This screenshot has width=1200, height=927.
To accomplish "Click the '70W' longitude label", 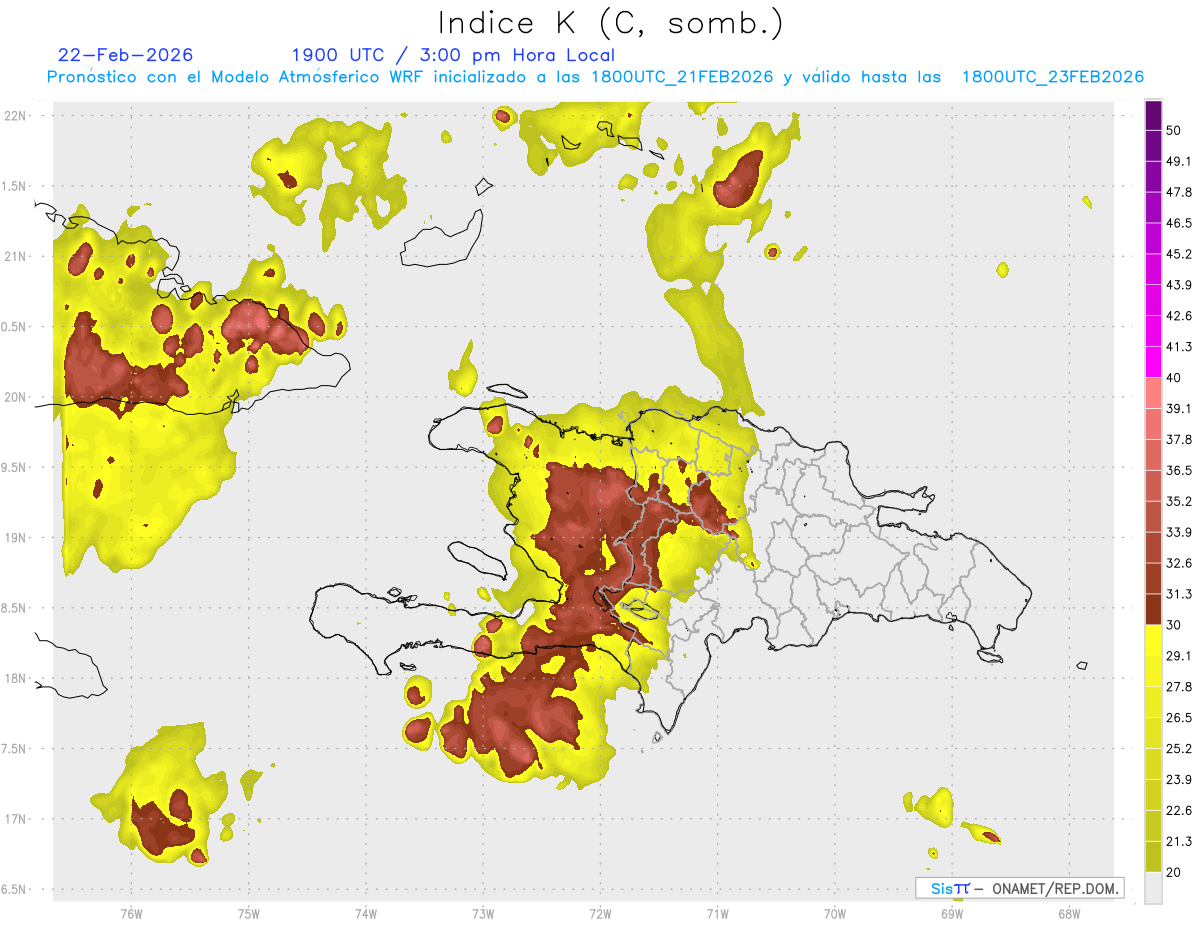I will (834, 914).
